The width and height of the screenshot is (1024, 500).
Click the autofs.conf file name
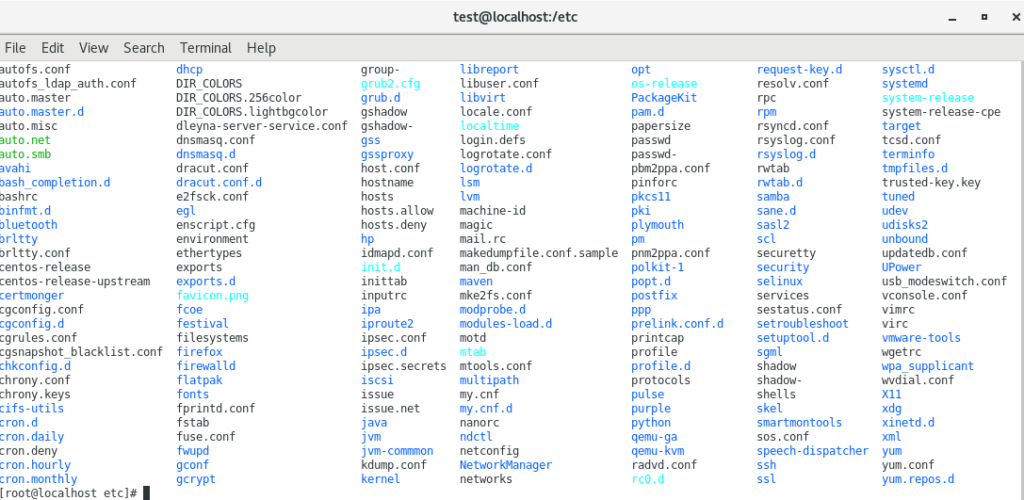click(x=35, y=69)
